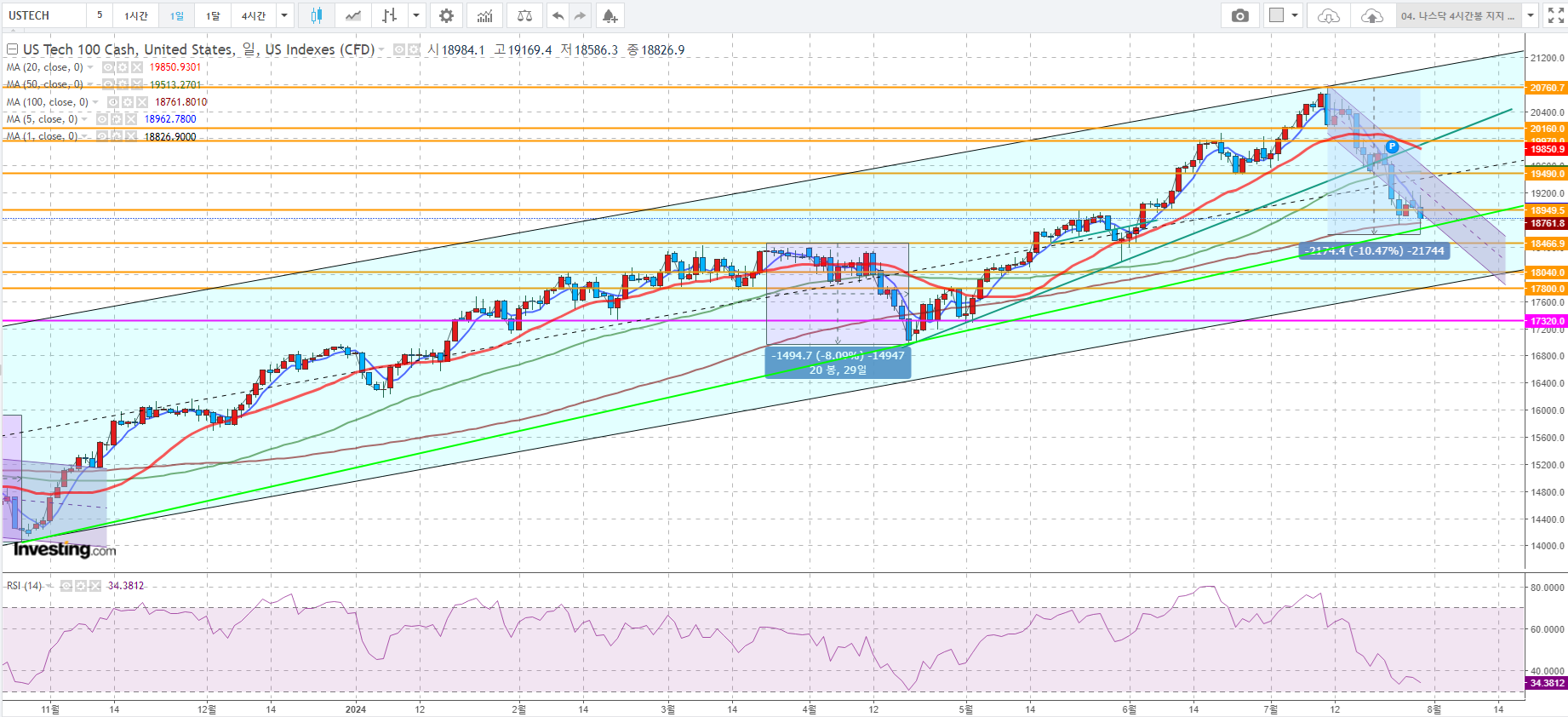Remove the RSI (14) indicator
This screenshot has height=717, width=1568.
(95, 586)
